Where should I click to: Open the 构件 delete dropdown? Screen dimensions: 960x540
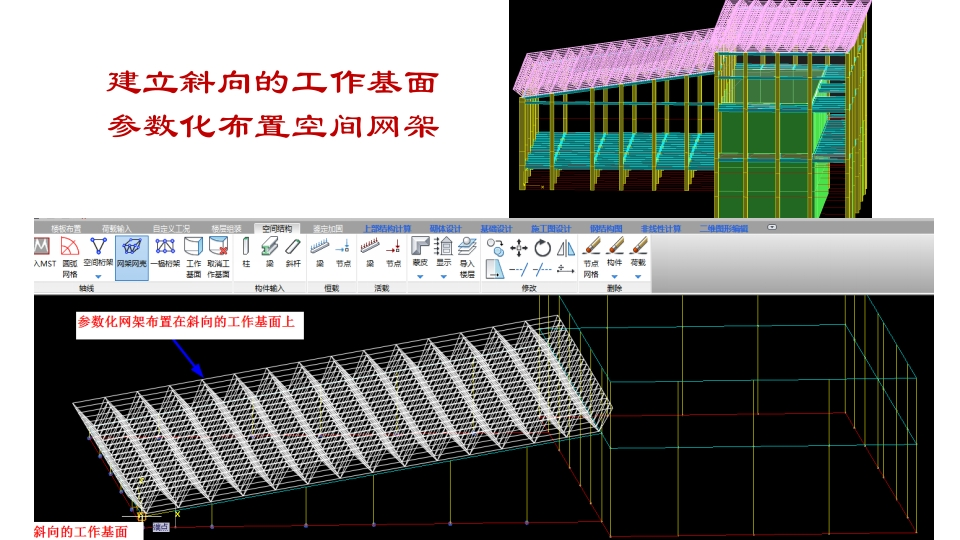(x=614, y=277)
